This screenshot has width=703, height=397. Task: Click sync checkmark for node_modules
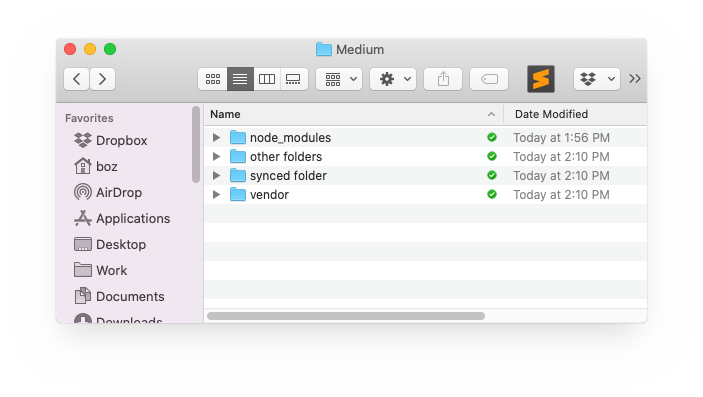click(x=492, y=137)
